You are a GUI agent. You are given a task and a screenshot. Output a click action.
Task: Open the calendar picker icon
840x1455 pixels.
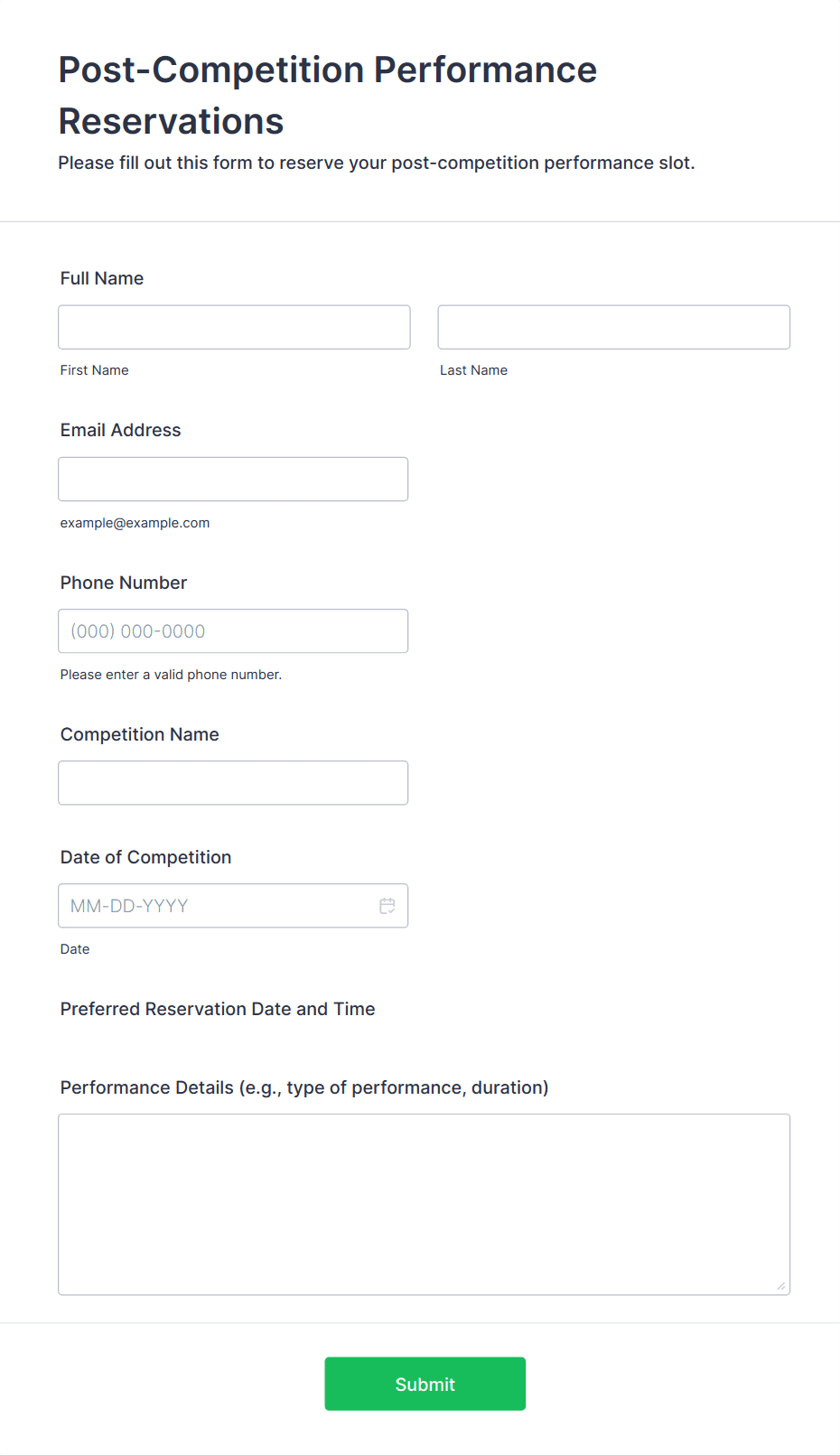387,906
